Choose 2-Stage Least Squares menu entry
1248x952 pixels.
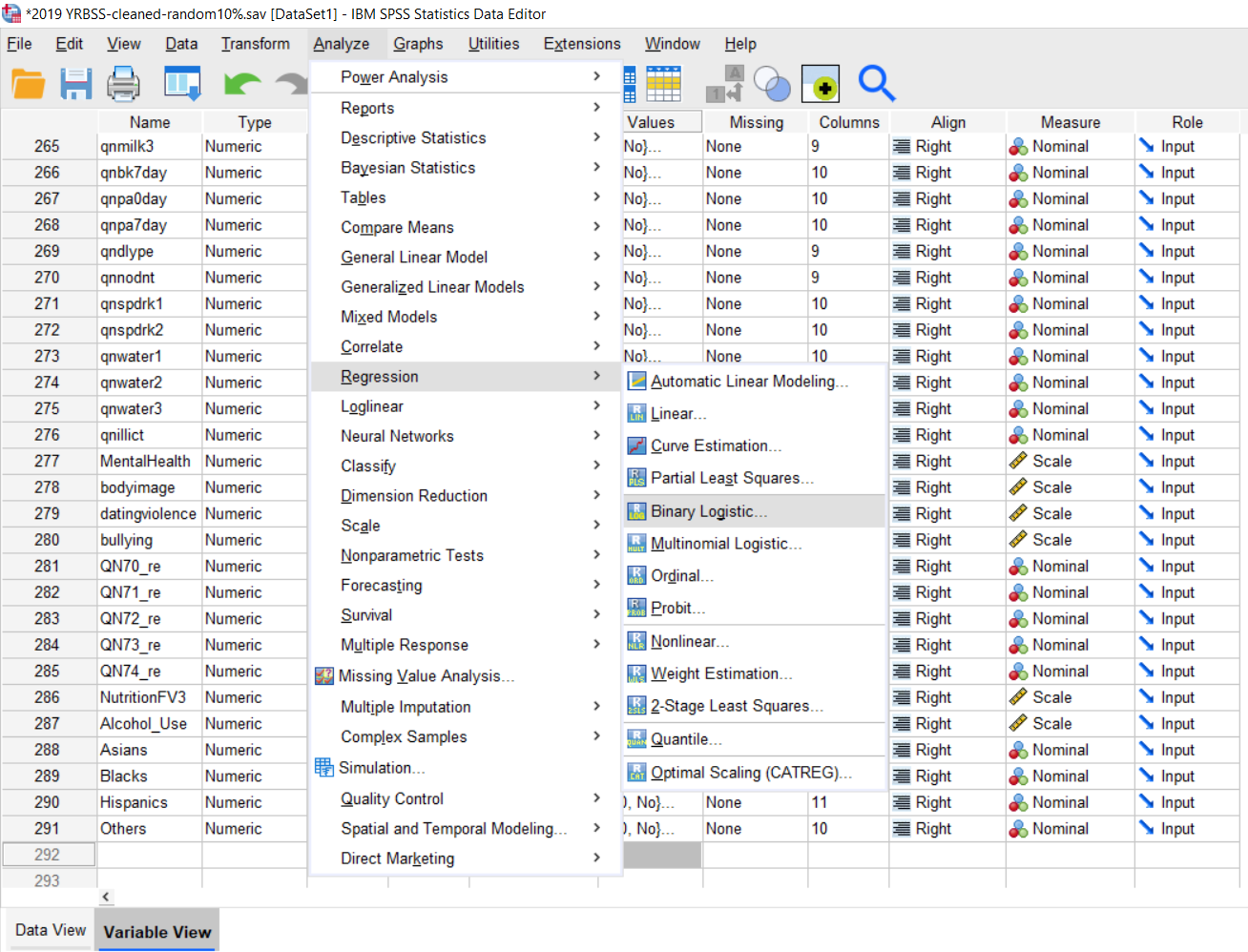(x=755, y=706)
